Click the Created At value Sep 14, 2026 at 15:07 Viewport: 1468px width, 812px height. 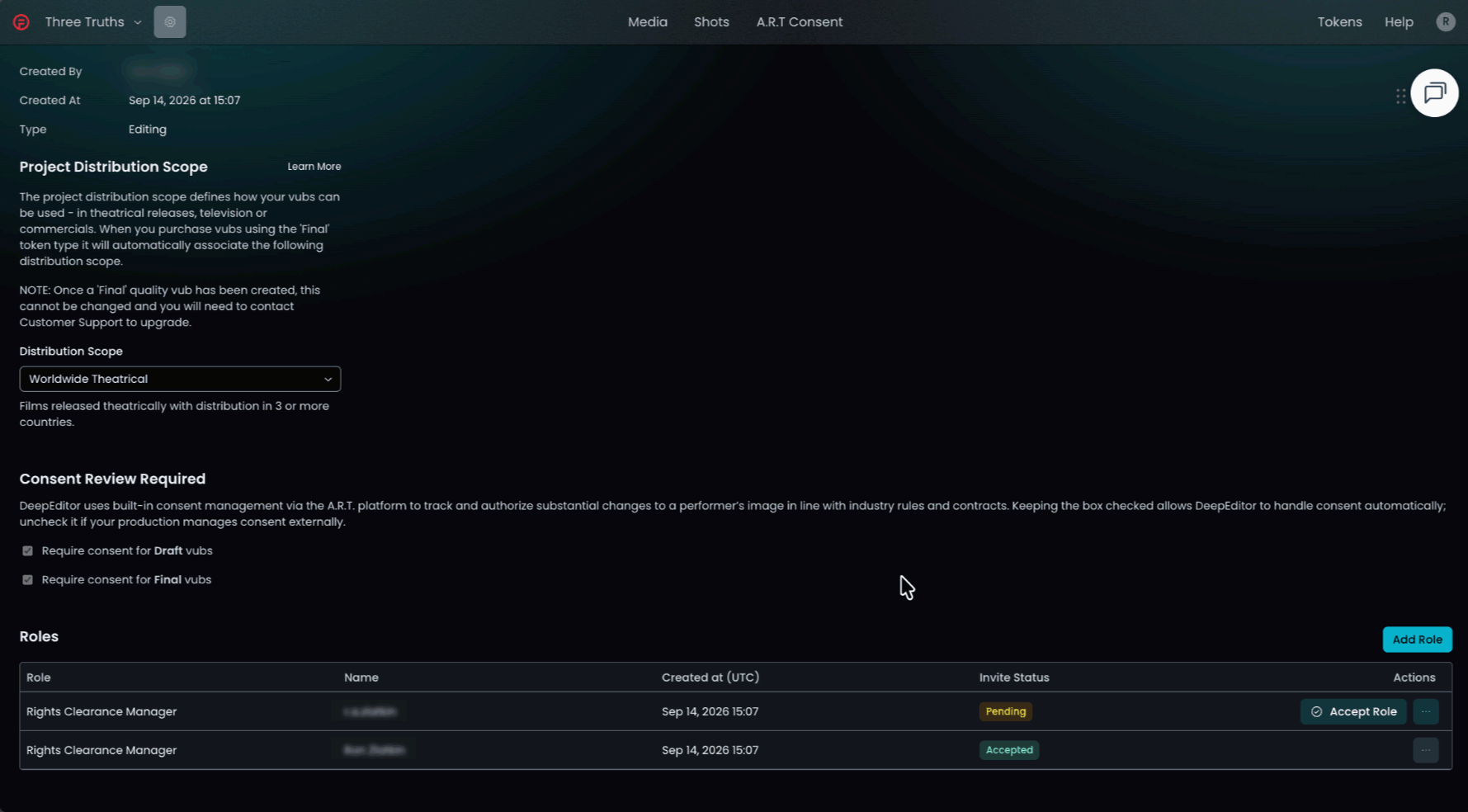point(184,101)
